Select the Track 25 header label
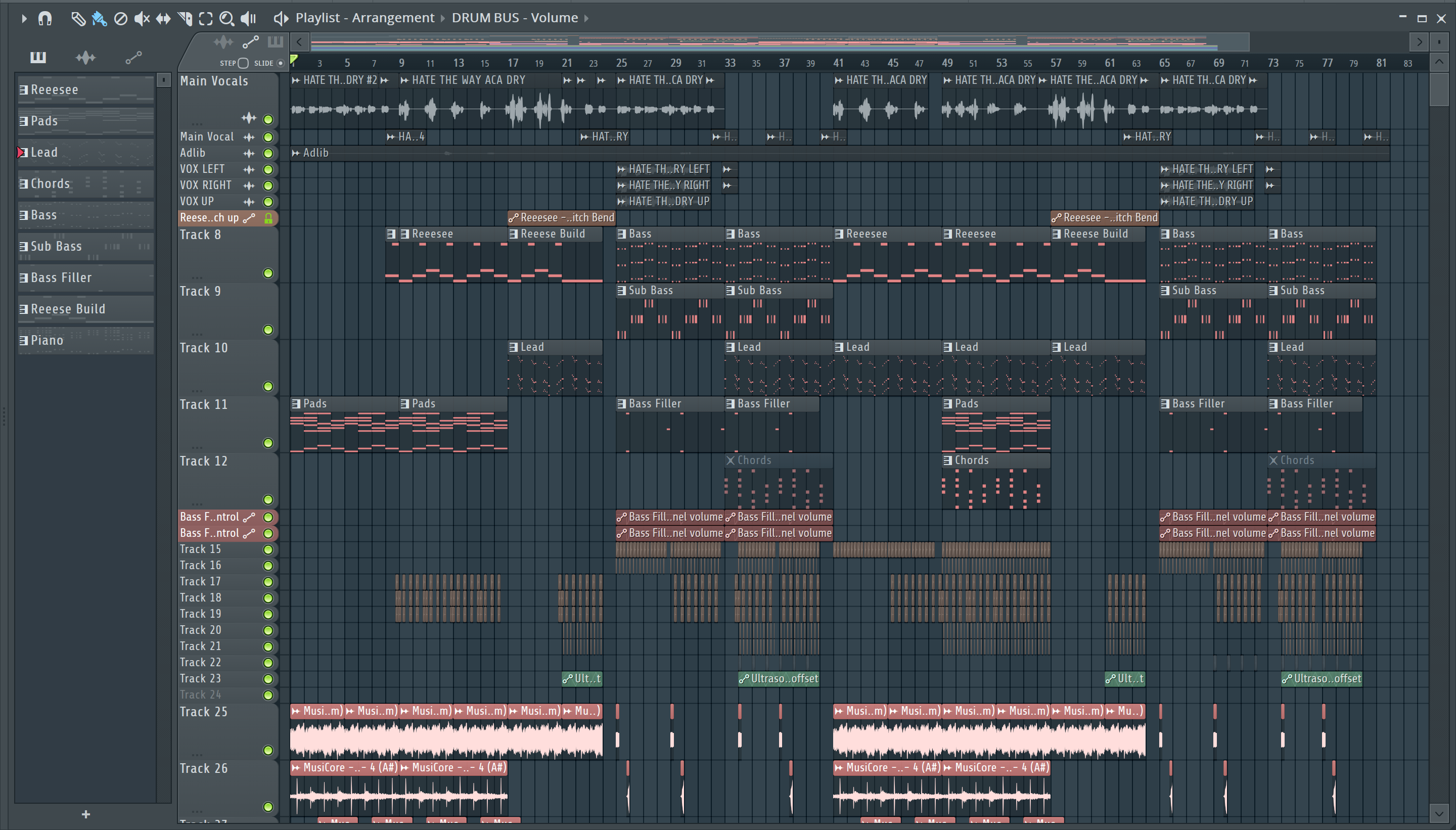 click(204, 712)
